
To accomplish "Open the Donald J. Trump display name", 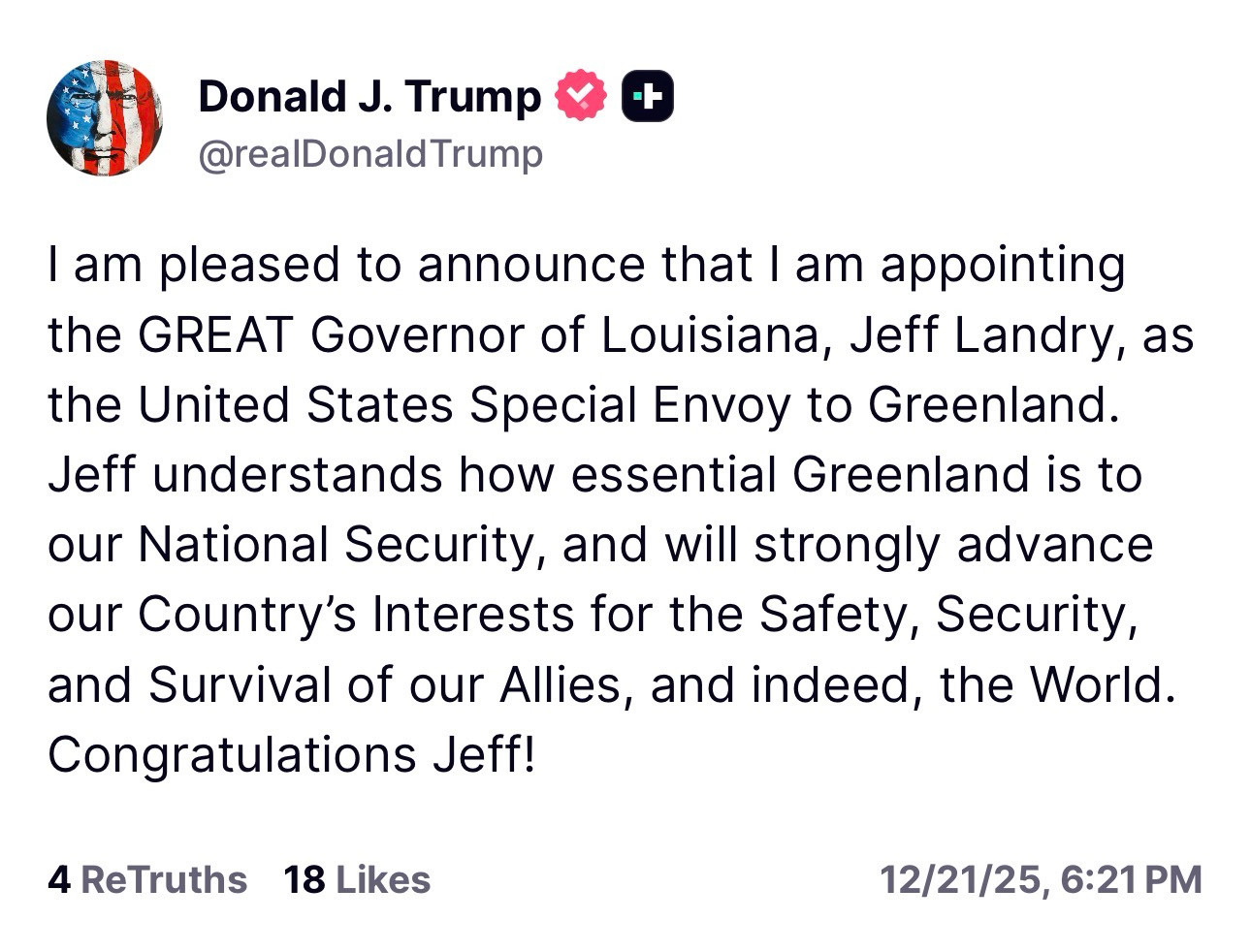I will pos(369,96).
